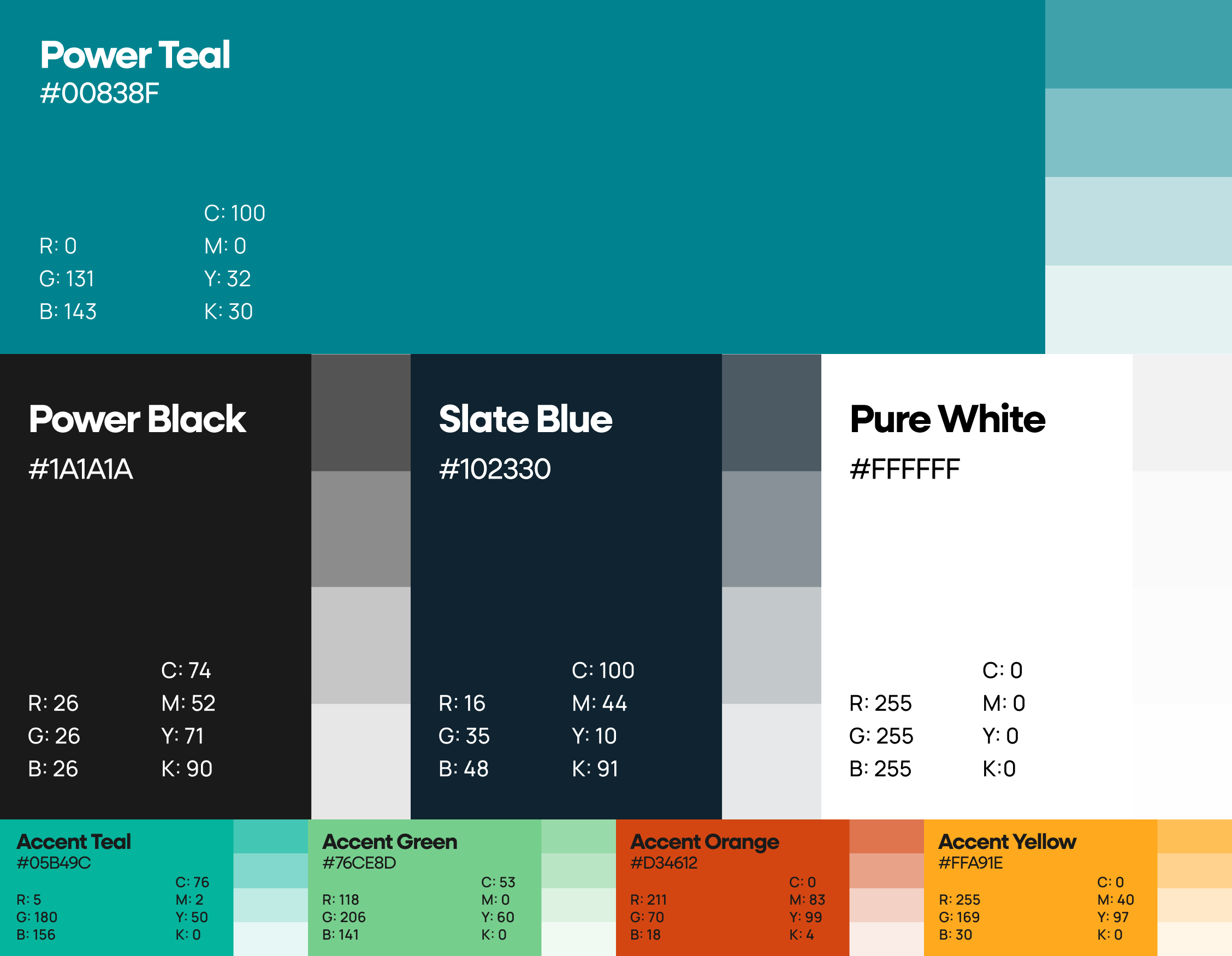Click the #FFFFFF hex code
Image resolution: width=1232 pixels, height=956 pixels.
pyautogui.click(x=904, y=470)
